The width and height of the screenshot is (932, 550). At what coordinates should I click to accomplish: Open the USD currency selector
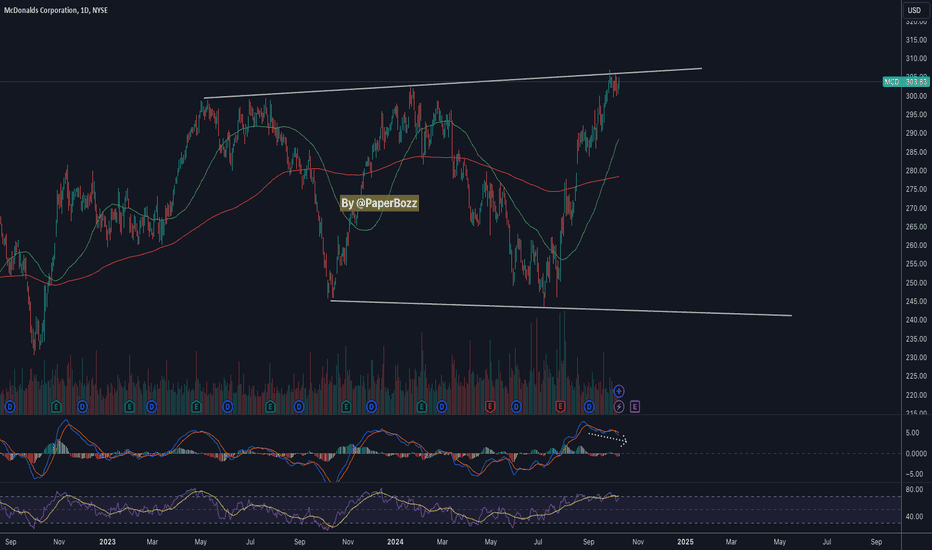point(914,10)
